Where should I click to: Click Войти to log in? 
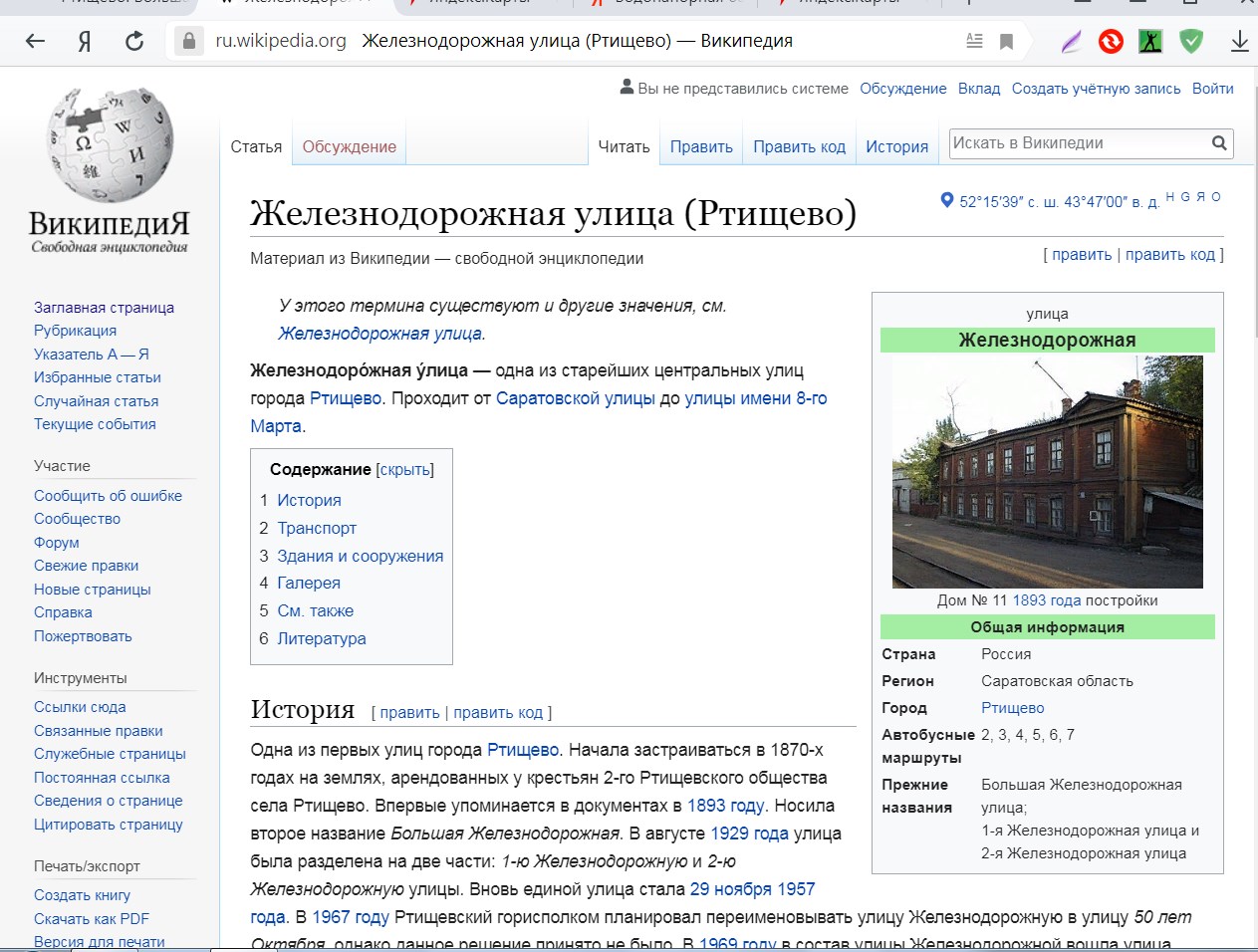pyautogui.click(x=1212, y=89)
